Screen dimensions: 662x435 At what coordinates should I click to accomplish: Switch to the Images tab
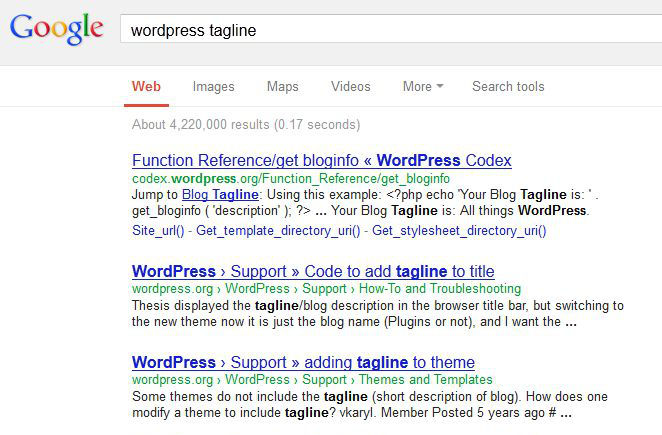point(214,86)
